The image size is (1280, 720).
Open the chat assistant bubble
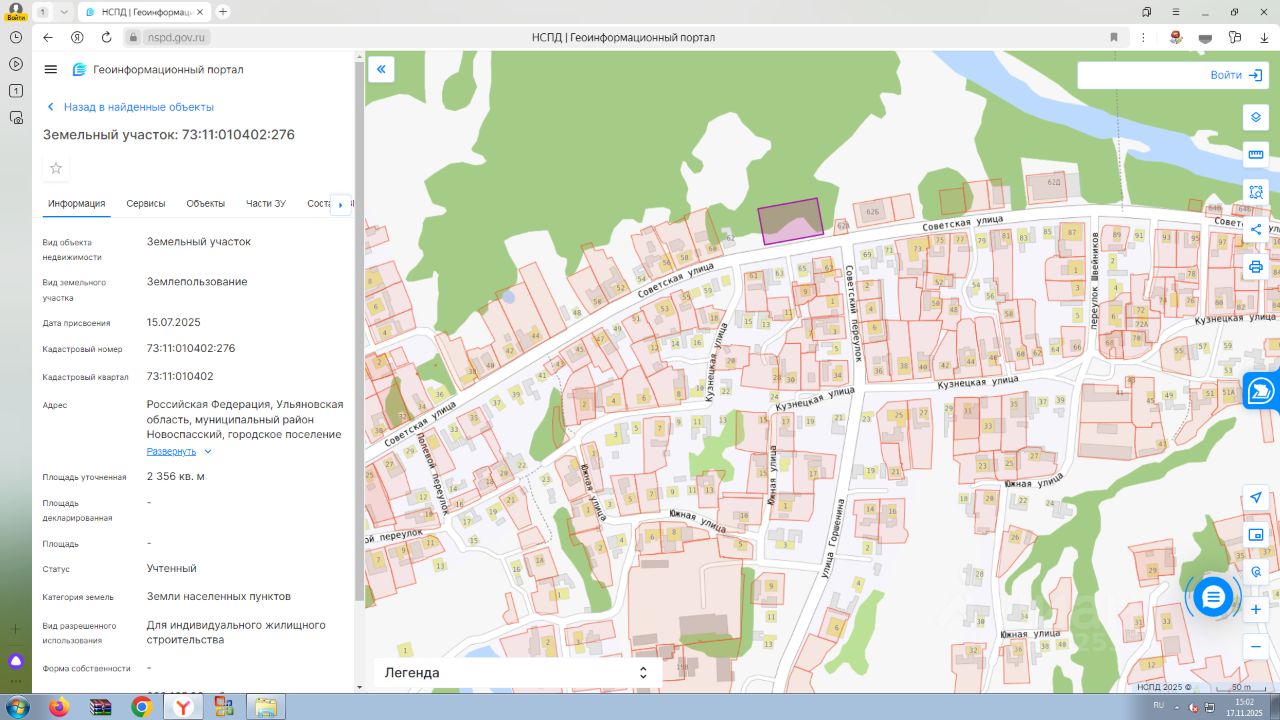[1213, 597]
